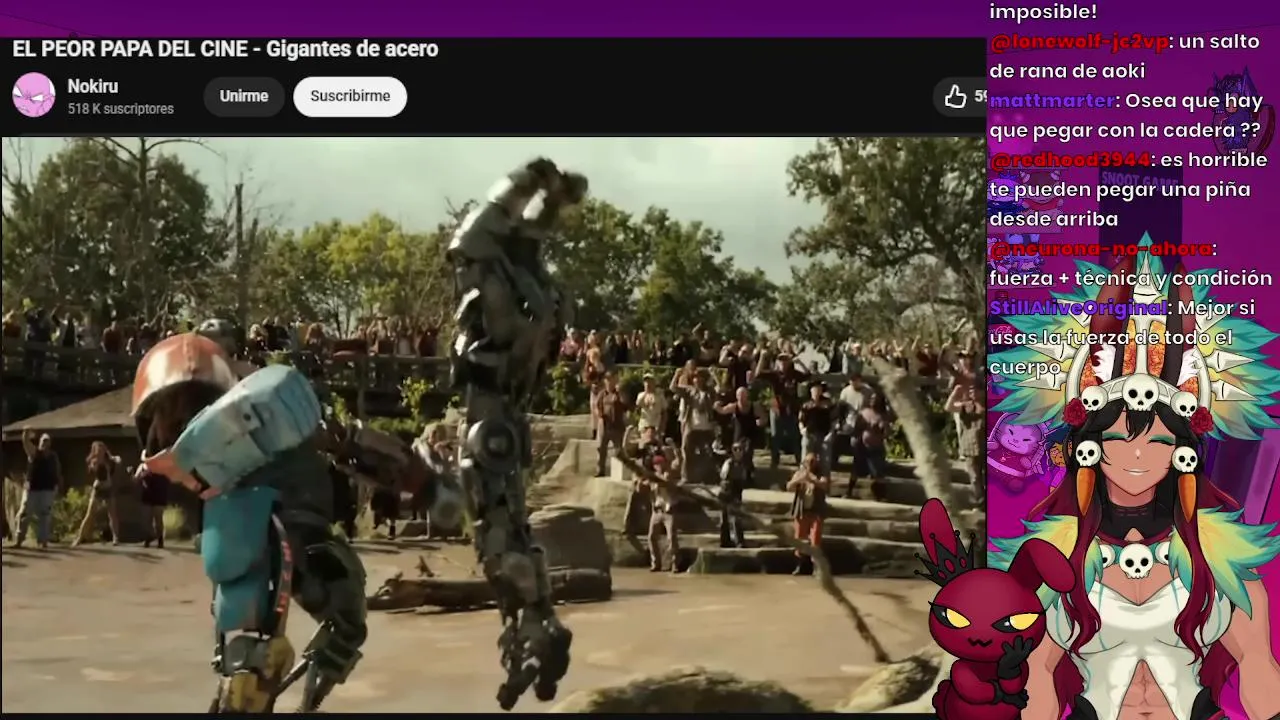Viewport: 1280px width, 720px height.
Task: Click username mattmarter in chat
Action: point(1052,101)
